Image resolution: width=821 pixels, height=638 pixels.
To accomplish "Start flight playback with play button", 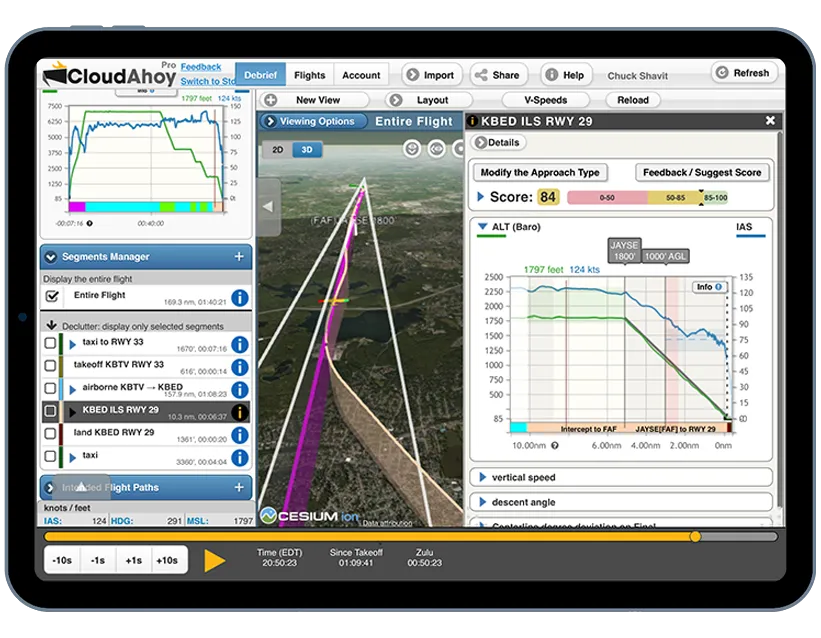I will 214,560.
